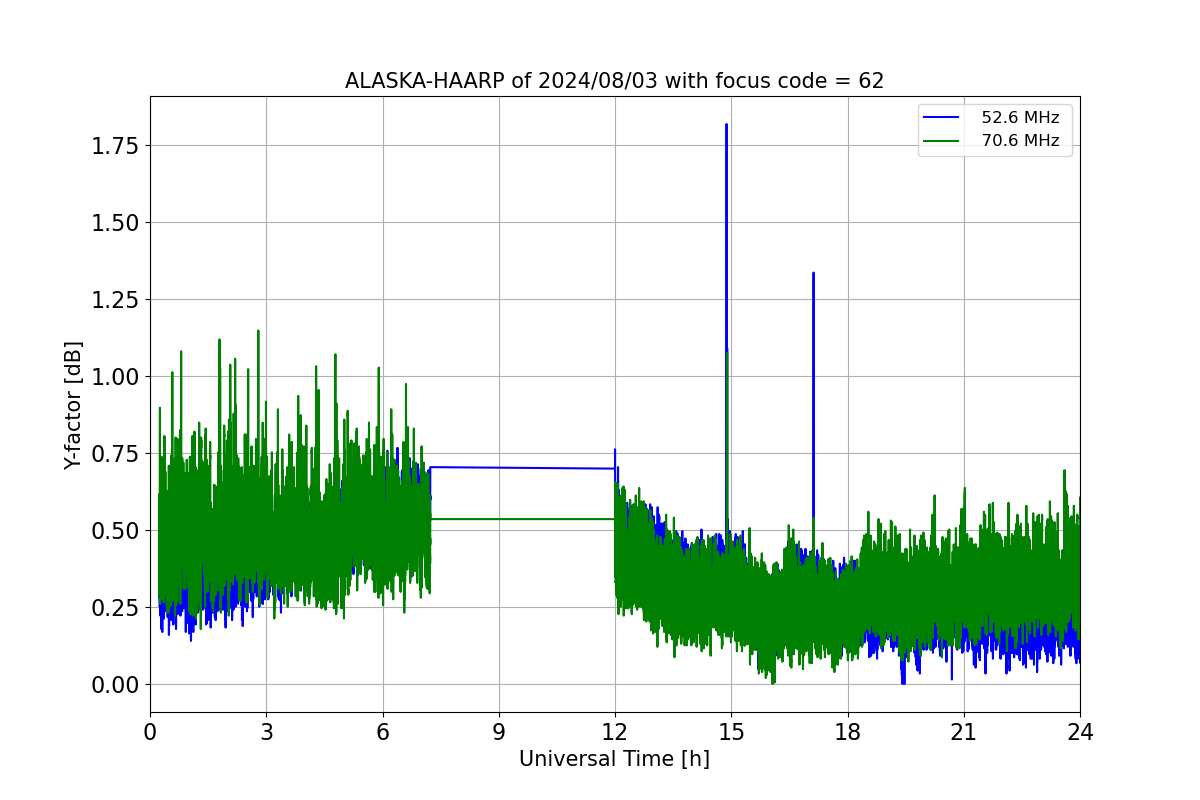Click the 1.00 y-axis tick label
1200x800 pixels.
tap(114, 377)
